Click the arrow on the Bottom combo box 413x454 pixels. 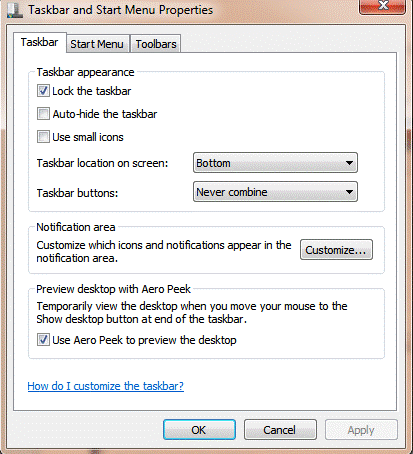[x=349, y=163]
